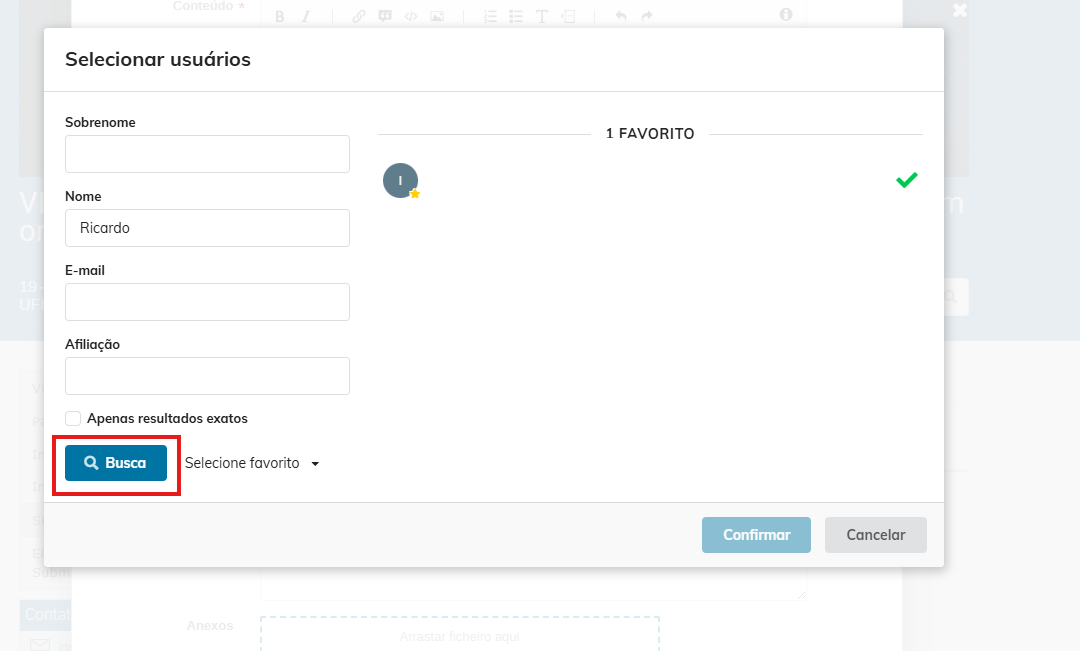This screenshot has width=1080, height=651.
Task: Open the "Selecione favorito" dropdown
Action: (252, 463)
